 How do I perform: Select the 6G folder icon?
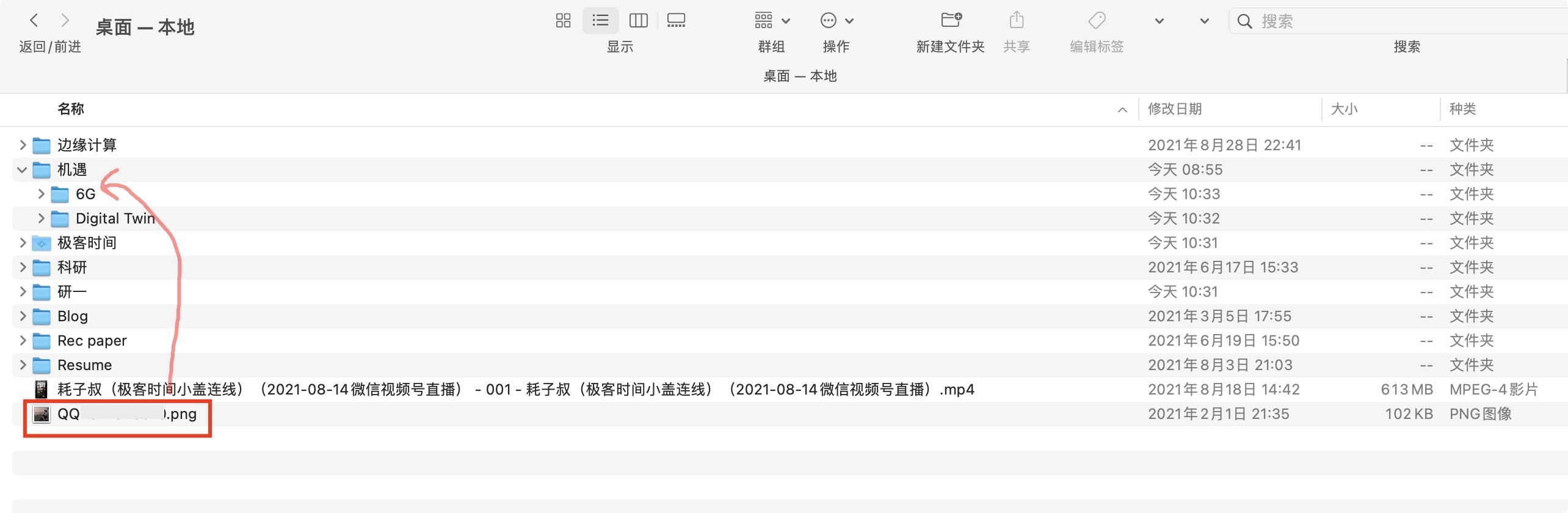pyautogui.click(x=60, y=194)
